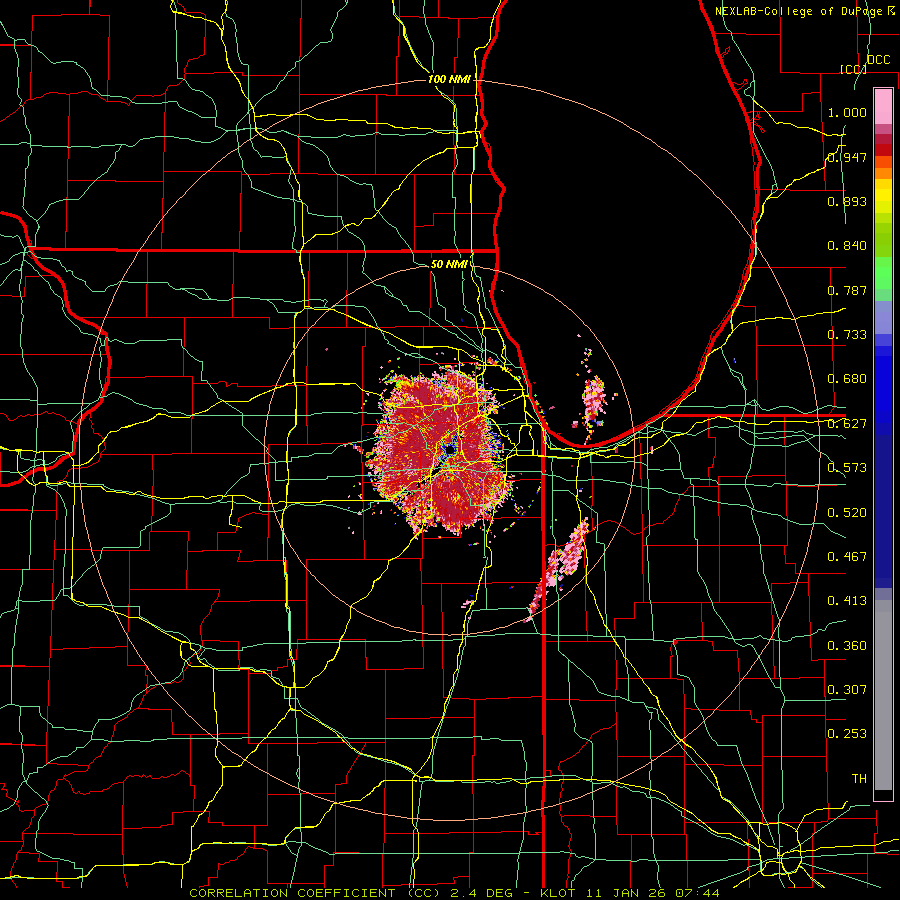Click the 0.947 legend value
The height and width of the screenshot is (900, 900).
tap(847, 157)
